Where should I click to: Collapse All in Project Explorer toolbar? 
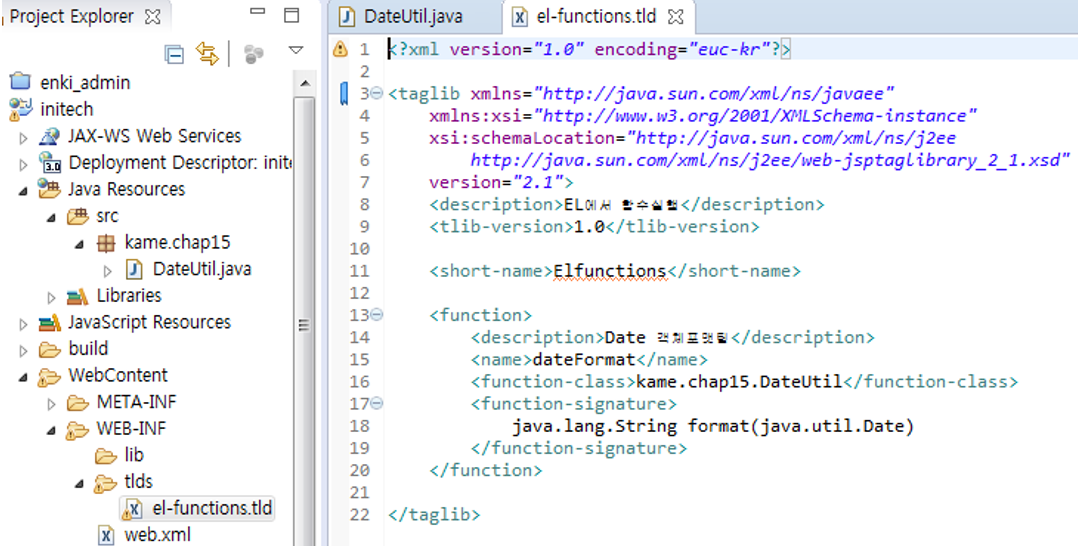tap(175, 54)
